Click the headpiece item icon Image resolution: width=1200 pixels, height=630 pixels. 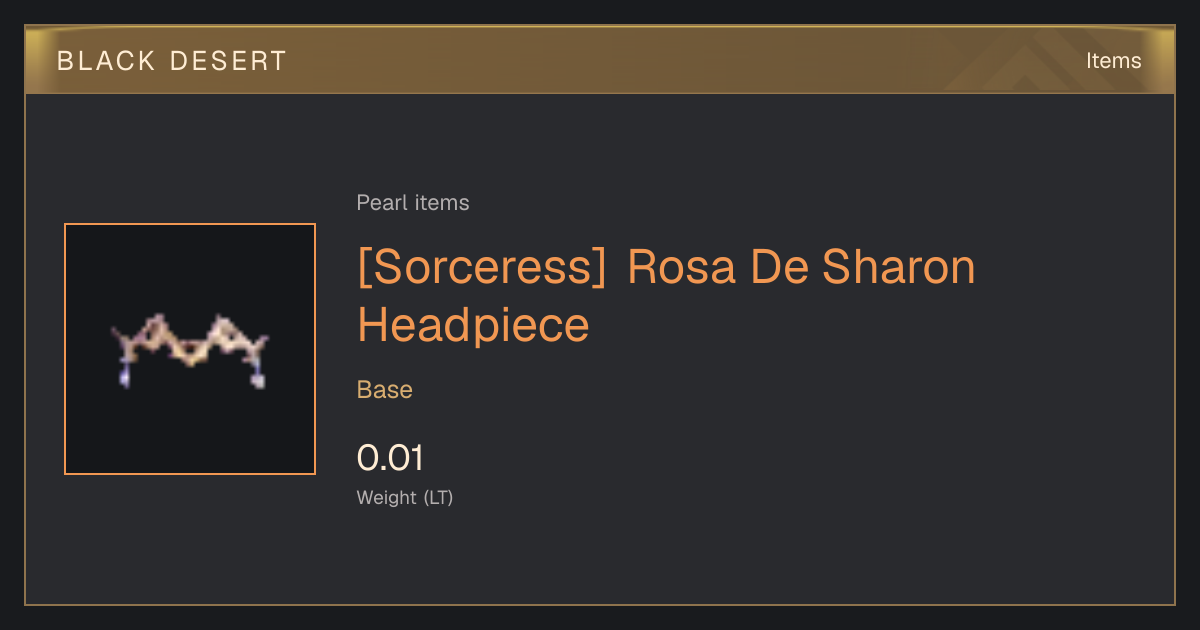190,350
